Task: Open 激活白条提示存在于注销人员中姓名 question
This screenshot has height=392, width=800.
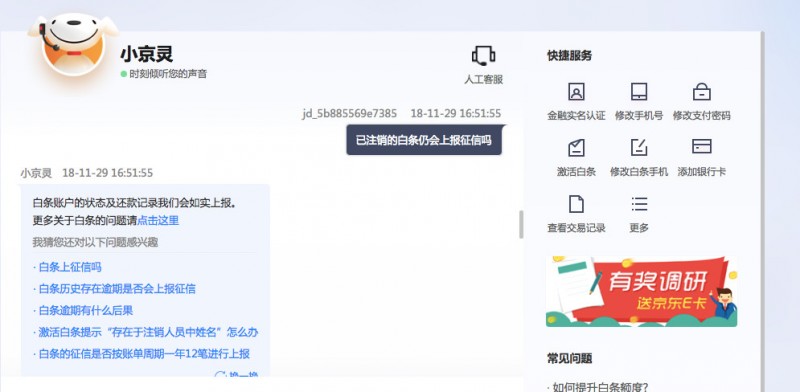Action: 148,332
